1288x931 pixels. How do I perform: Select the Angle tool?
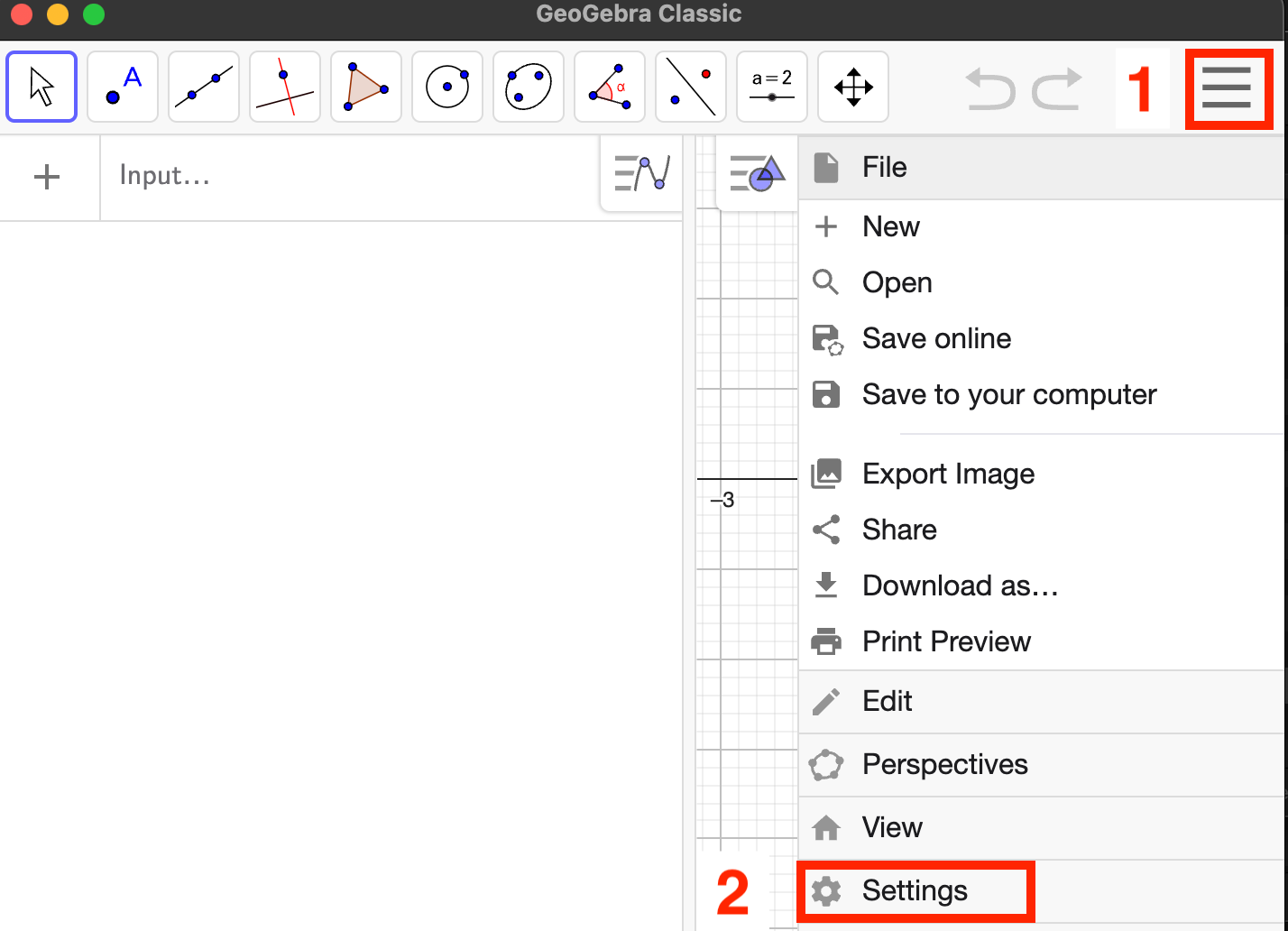pos(610,87)
